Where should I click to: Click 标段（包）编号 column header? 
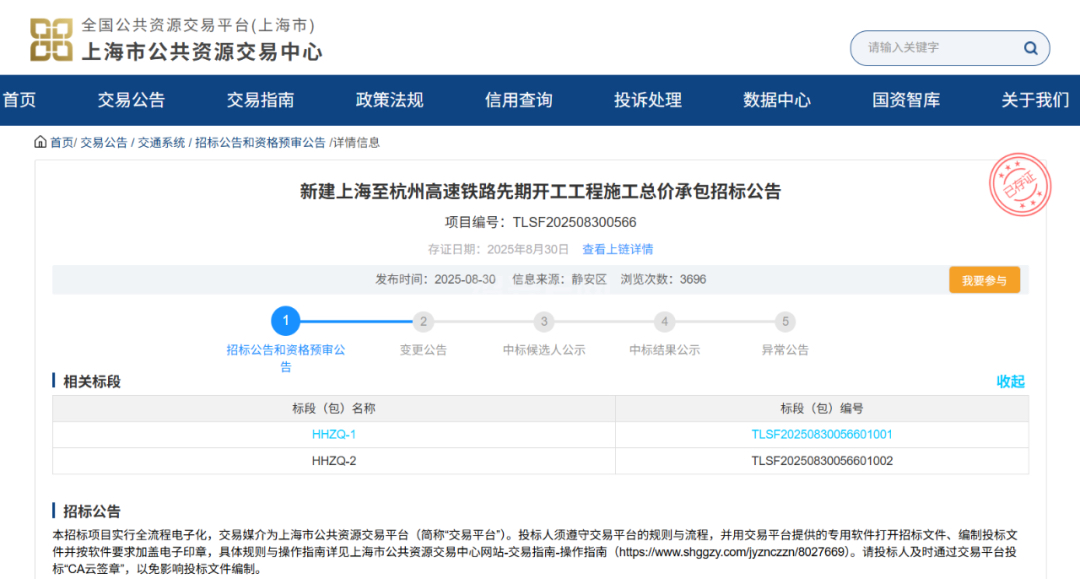point(822,408)
